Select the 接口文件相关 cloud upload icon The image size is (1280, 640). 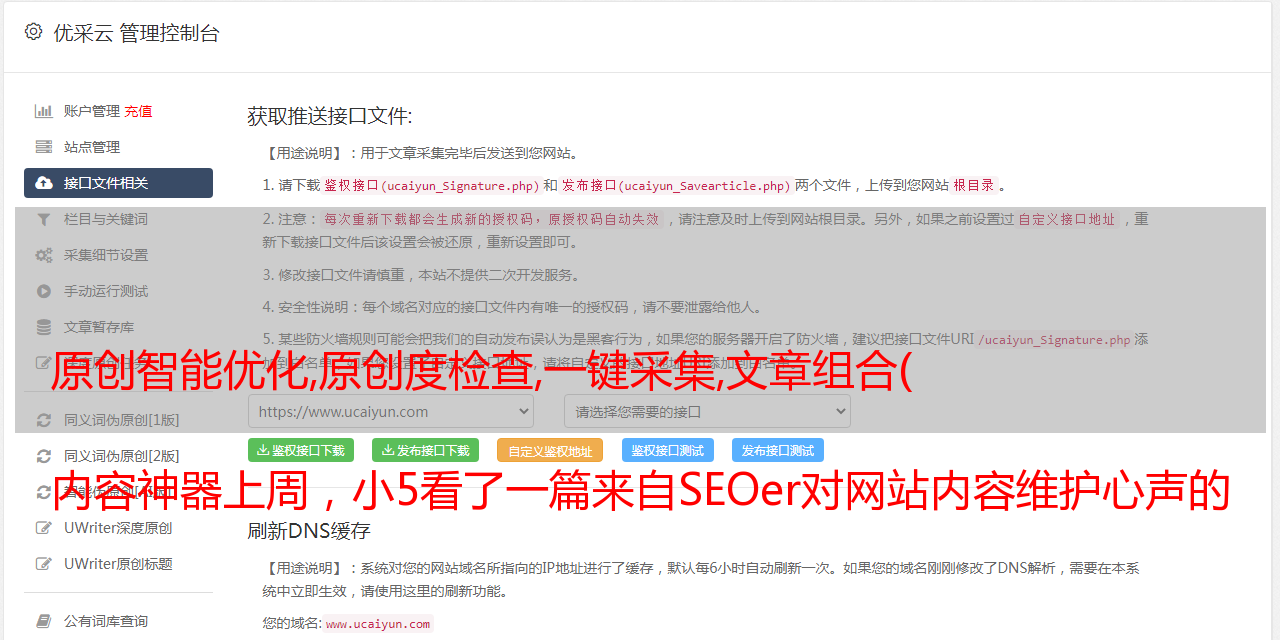coord(44,183)
